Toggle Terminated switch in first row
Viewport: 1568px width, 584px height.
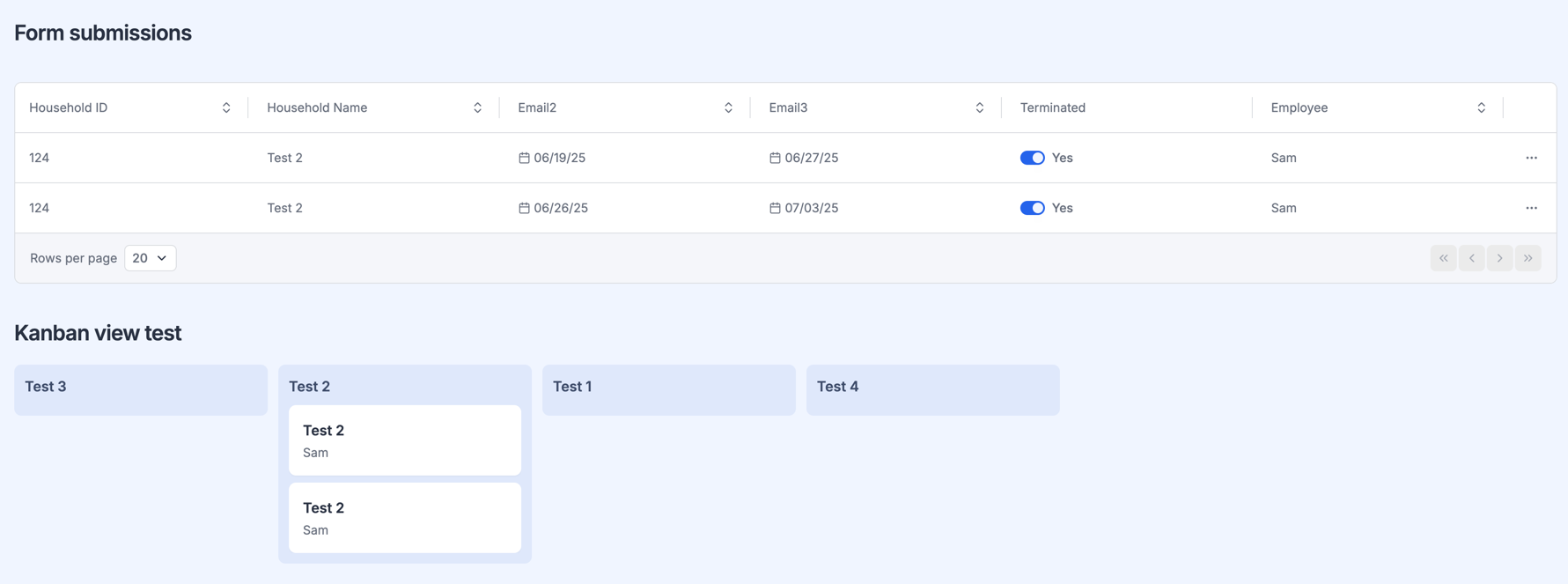[x=1032, y=158]
